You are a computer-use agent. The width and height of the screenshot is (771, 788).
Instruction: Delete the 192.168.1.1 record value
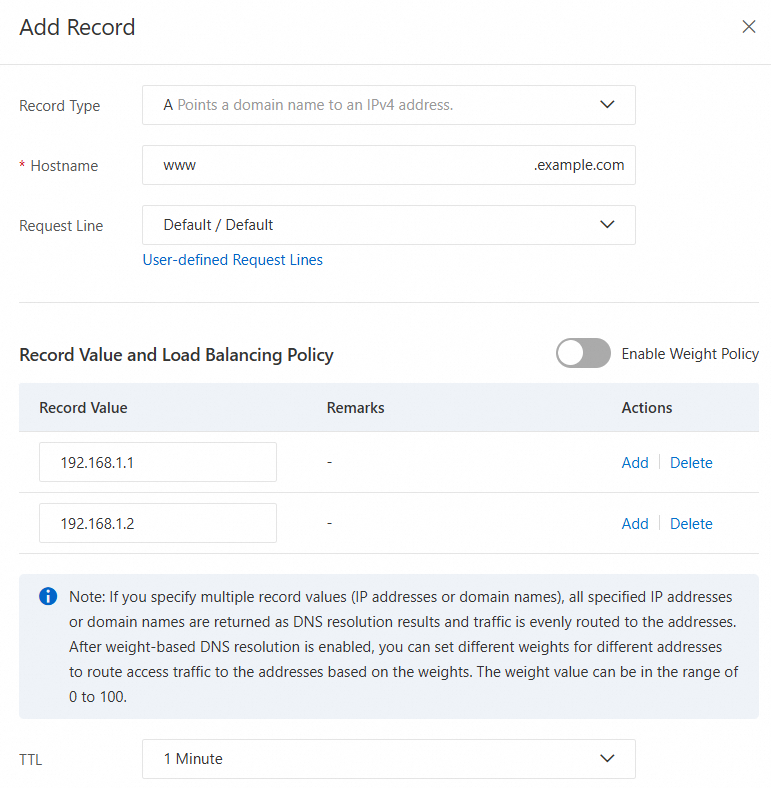(x=691, y=463)
